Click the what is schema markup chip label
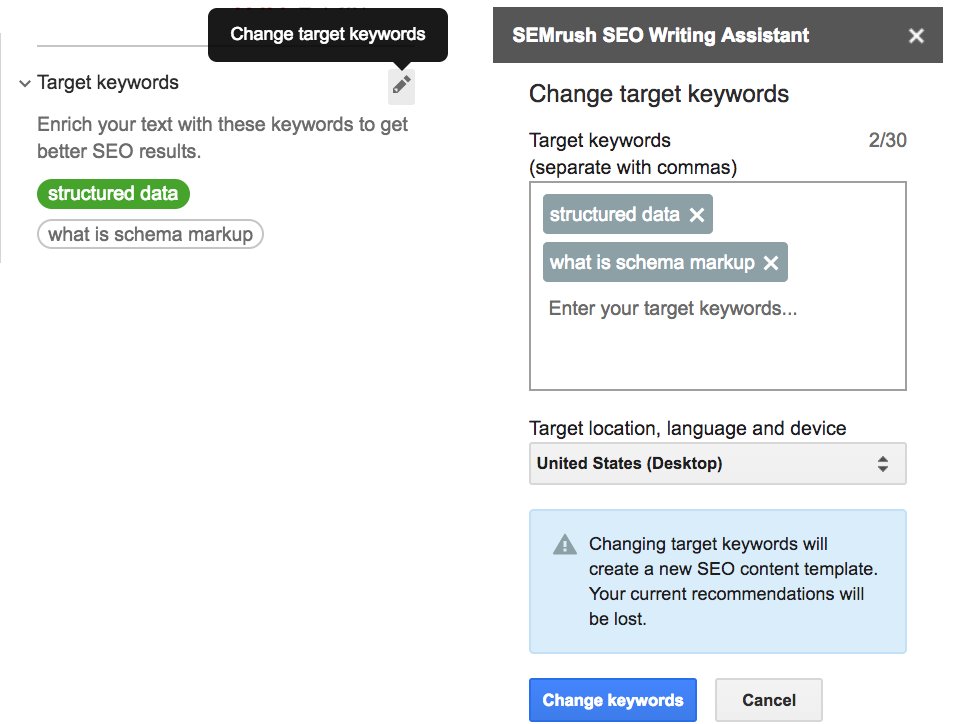This screenshot has height=724, width=956. (652, 263)
